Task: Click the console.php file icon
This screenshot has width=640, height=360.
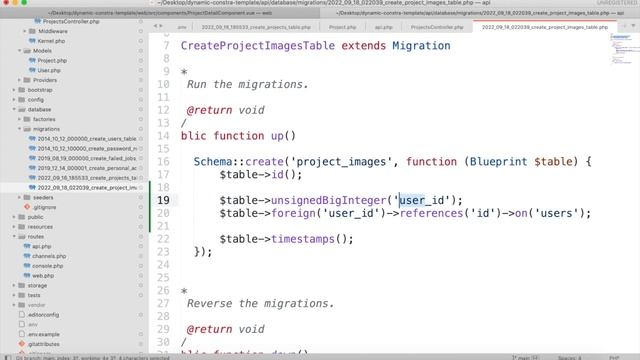Action: (x=27, y=266)
